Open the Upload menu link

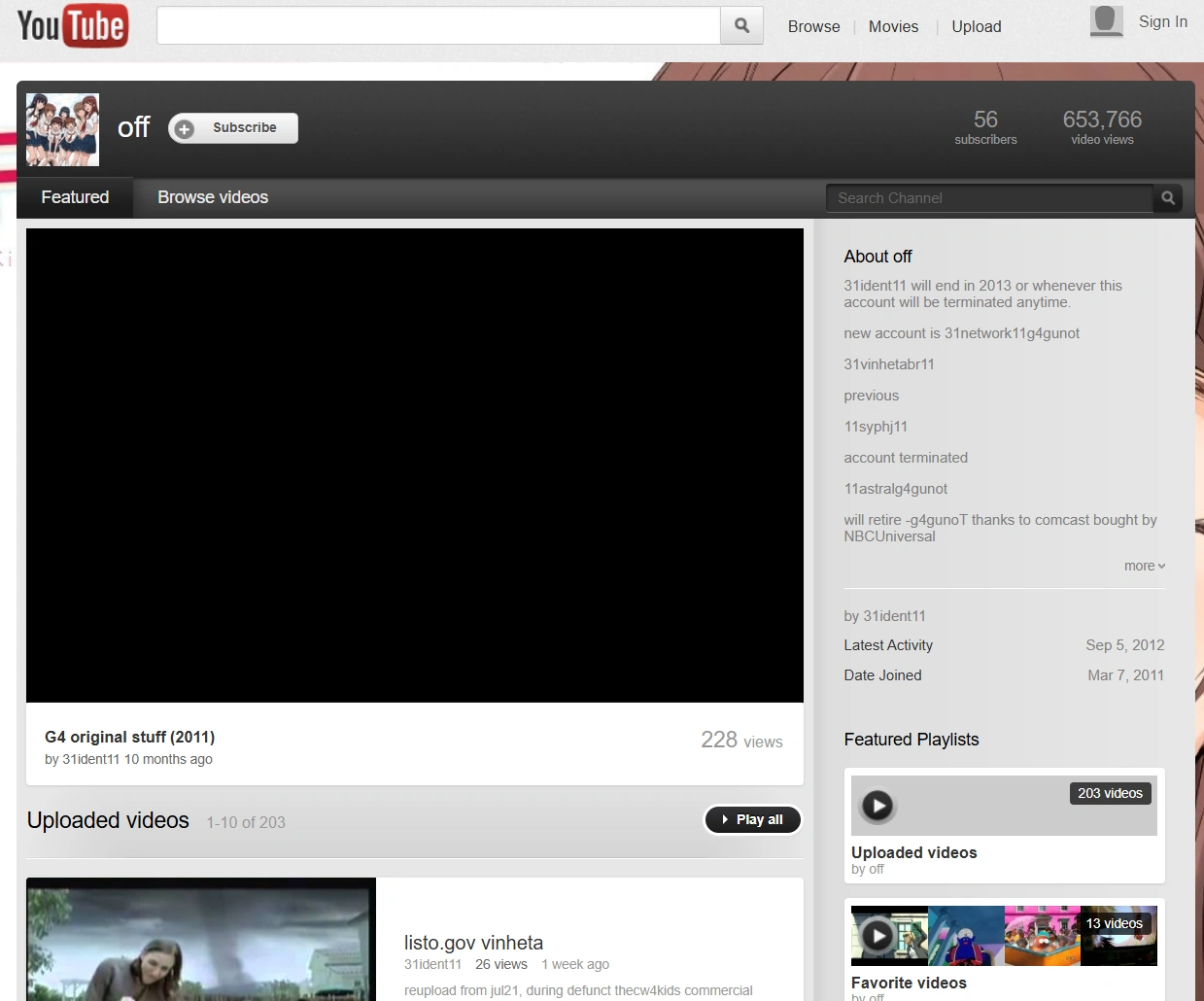[x=976, y=26]
